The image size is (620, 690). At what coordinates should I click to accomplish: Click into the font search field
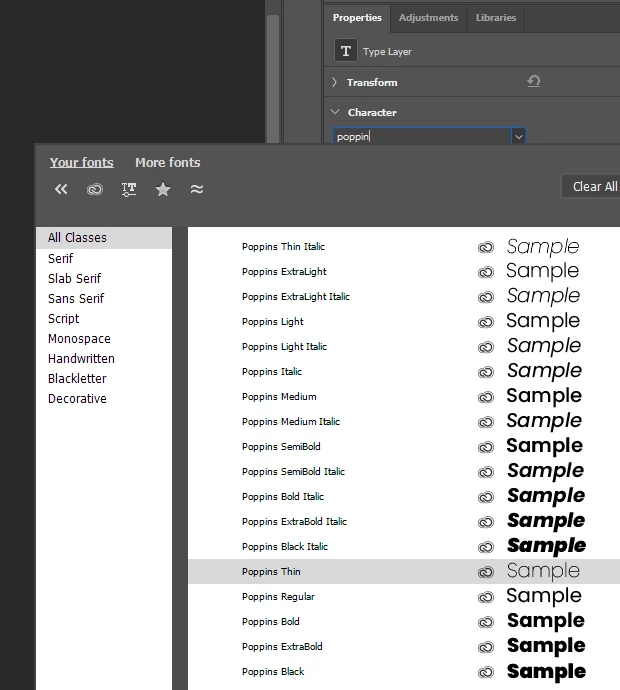[422, 136]
